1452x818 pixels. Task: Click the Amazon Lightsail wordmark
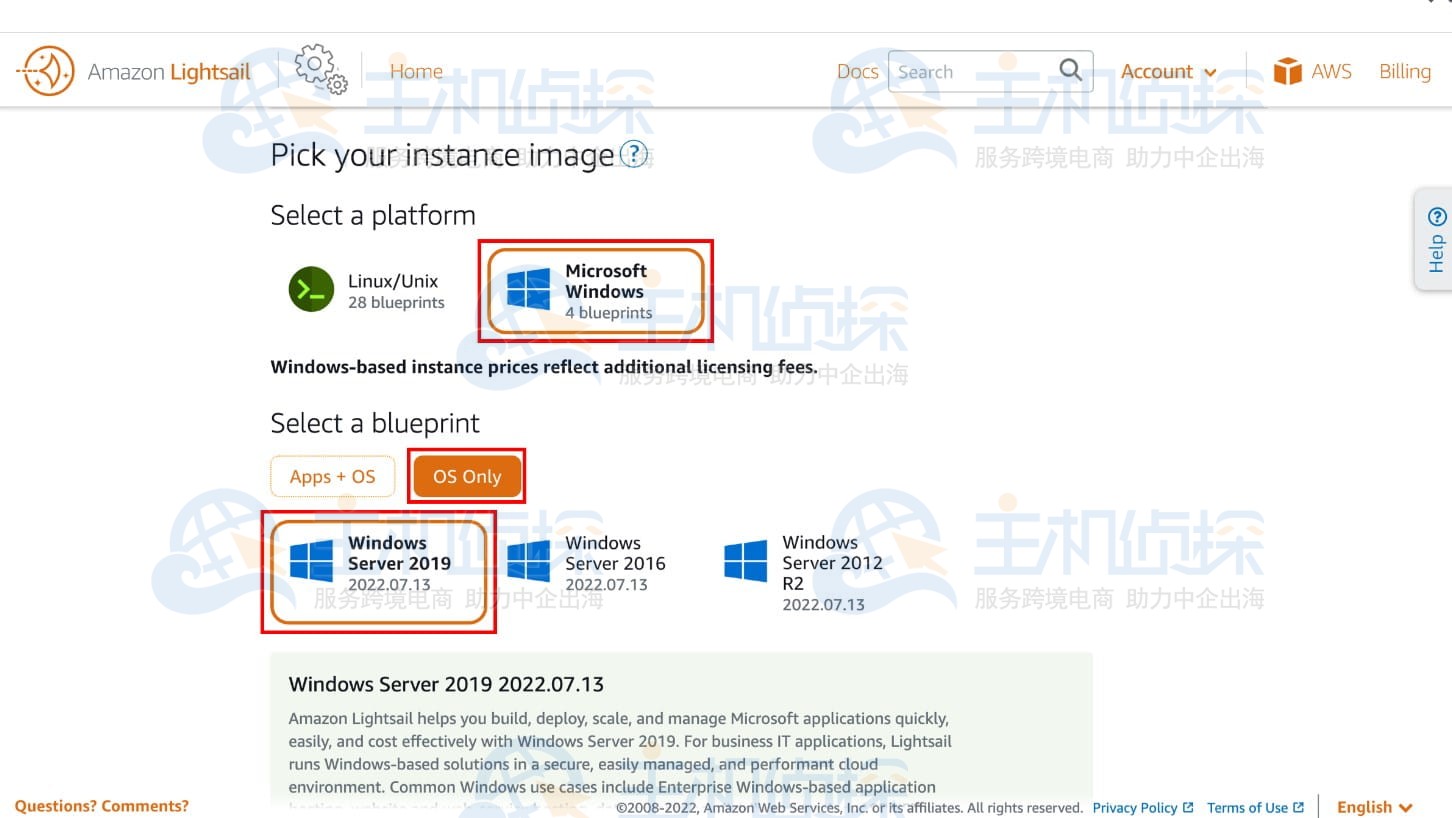click(x=169, y=72)
